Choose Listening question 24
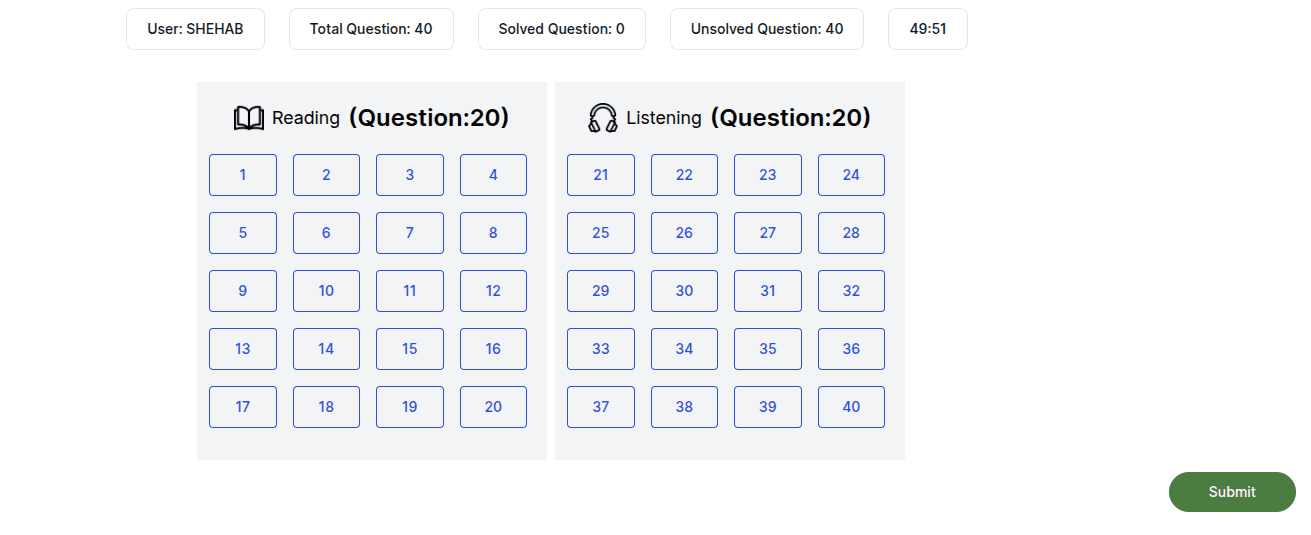 pyautogui.click(x=851, y=175)
